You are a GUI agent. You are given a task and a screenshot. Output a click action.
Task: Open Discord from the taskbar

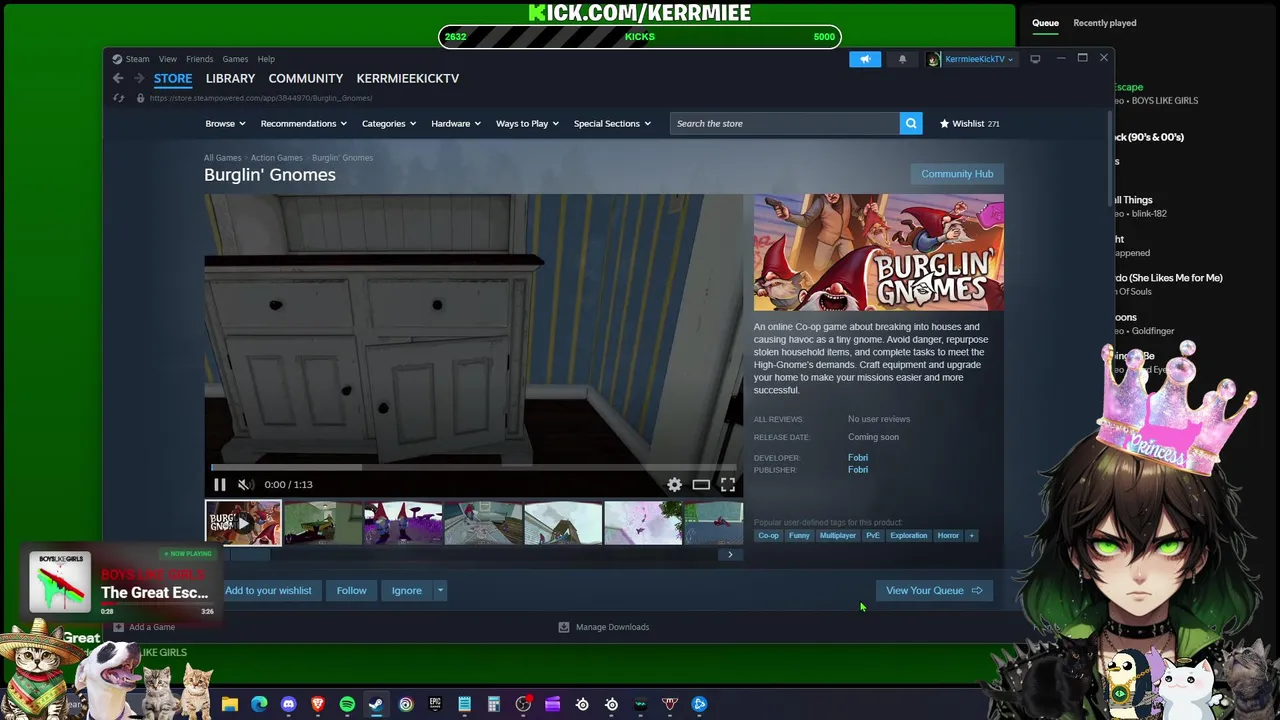coord(289,704)
